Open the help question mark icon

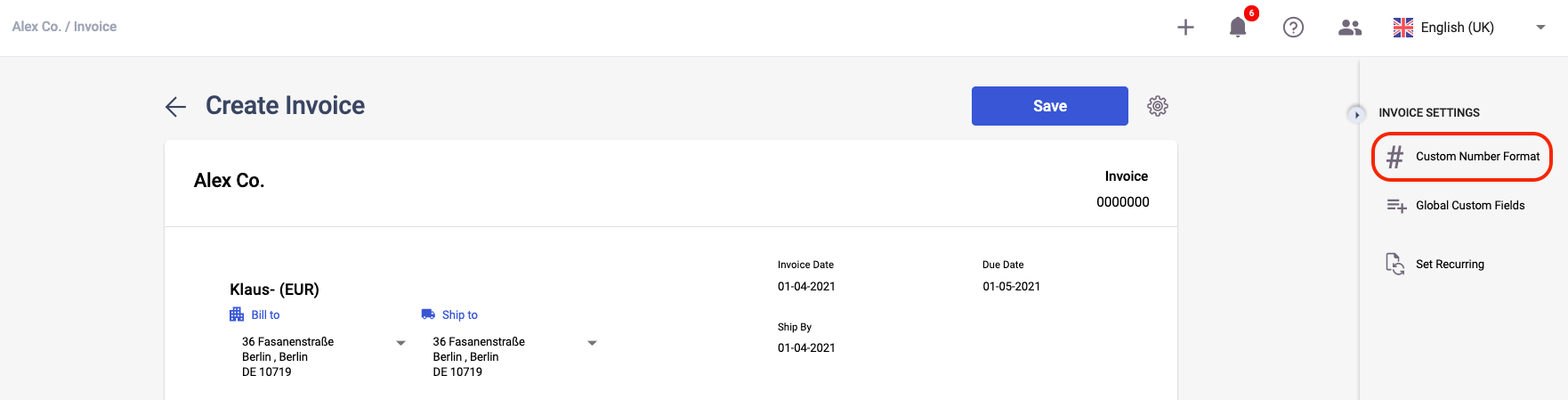click(x=1293, y=28)
